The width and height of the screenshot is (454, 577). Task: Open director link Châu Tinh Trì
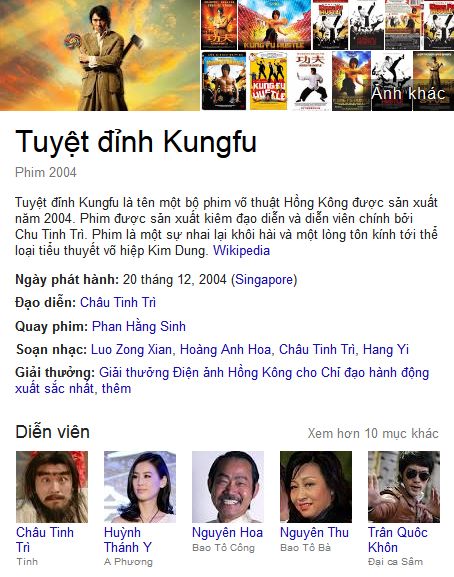tap(118, 302)
